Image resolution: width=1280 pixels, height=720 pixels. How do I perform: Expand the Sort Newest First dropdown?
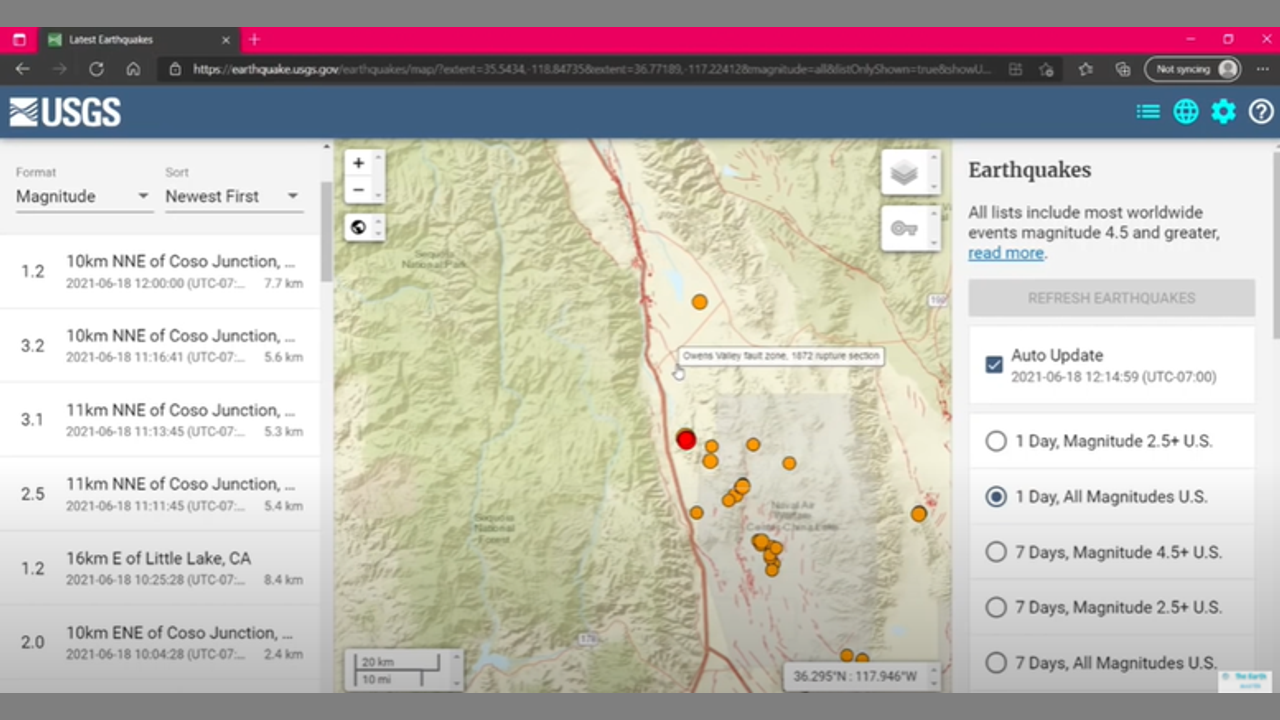(x=232, y=196)
